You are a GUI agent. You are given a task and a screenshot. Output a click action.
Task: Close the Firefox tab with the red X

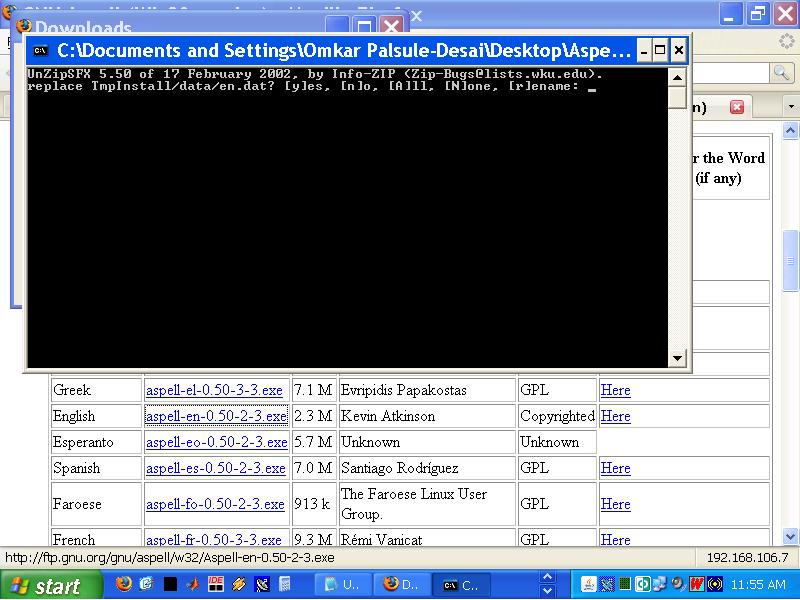click(737, 107)
